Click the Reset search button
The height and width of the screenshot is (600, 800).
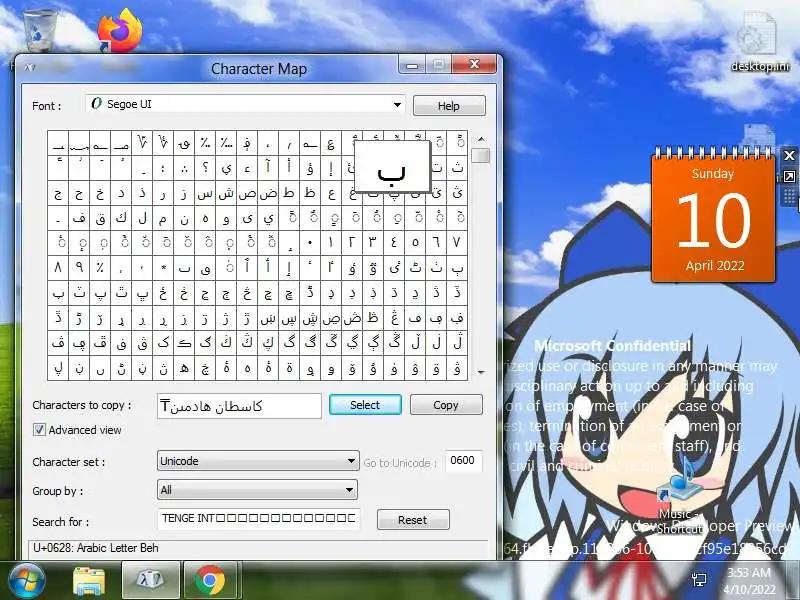(413, 520)
